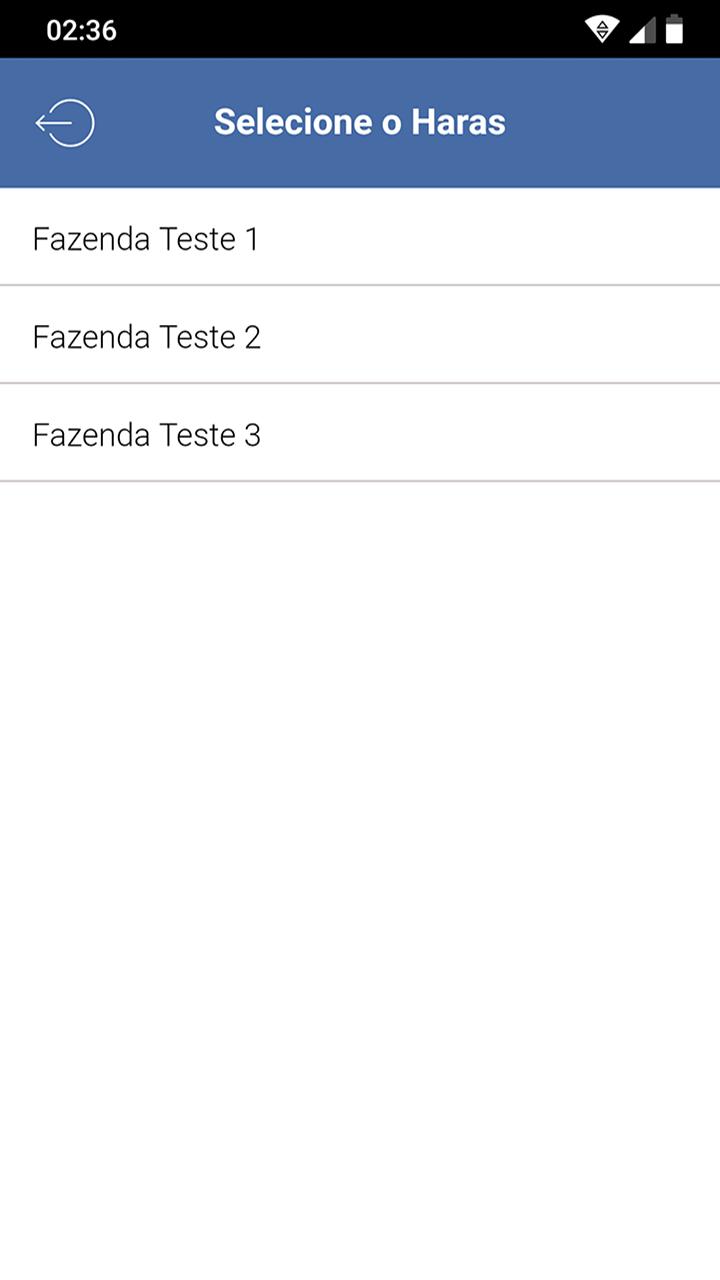
Task: Exit via the logout arrow icon in the header
Action: pyautogui.click(x=65, y=123)
